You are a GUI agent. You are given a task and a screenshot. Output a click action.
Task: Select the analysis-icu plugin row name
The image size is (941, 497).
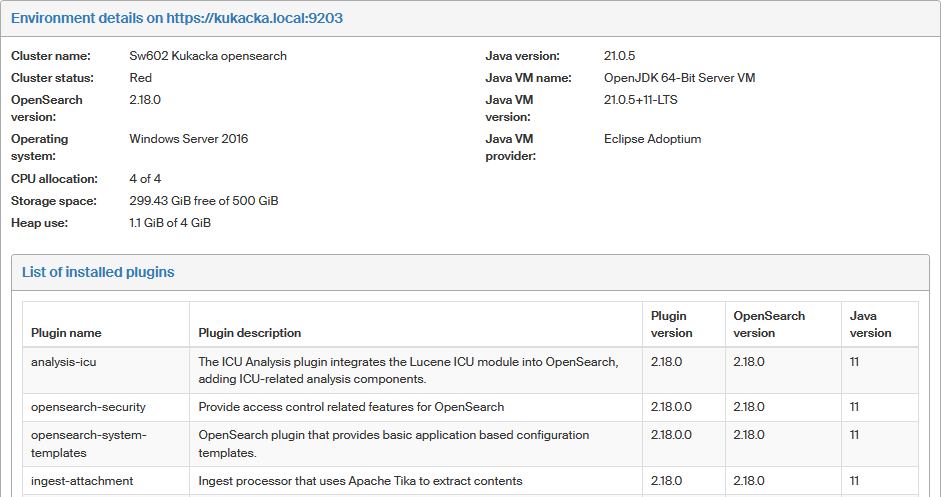point(61,362)
